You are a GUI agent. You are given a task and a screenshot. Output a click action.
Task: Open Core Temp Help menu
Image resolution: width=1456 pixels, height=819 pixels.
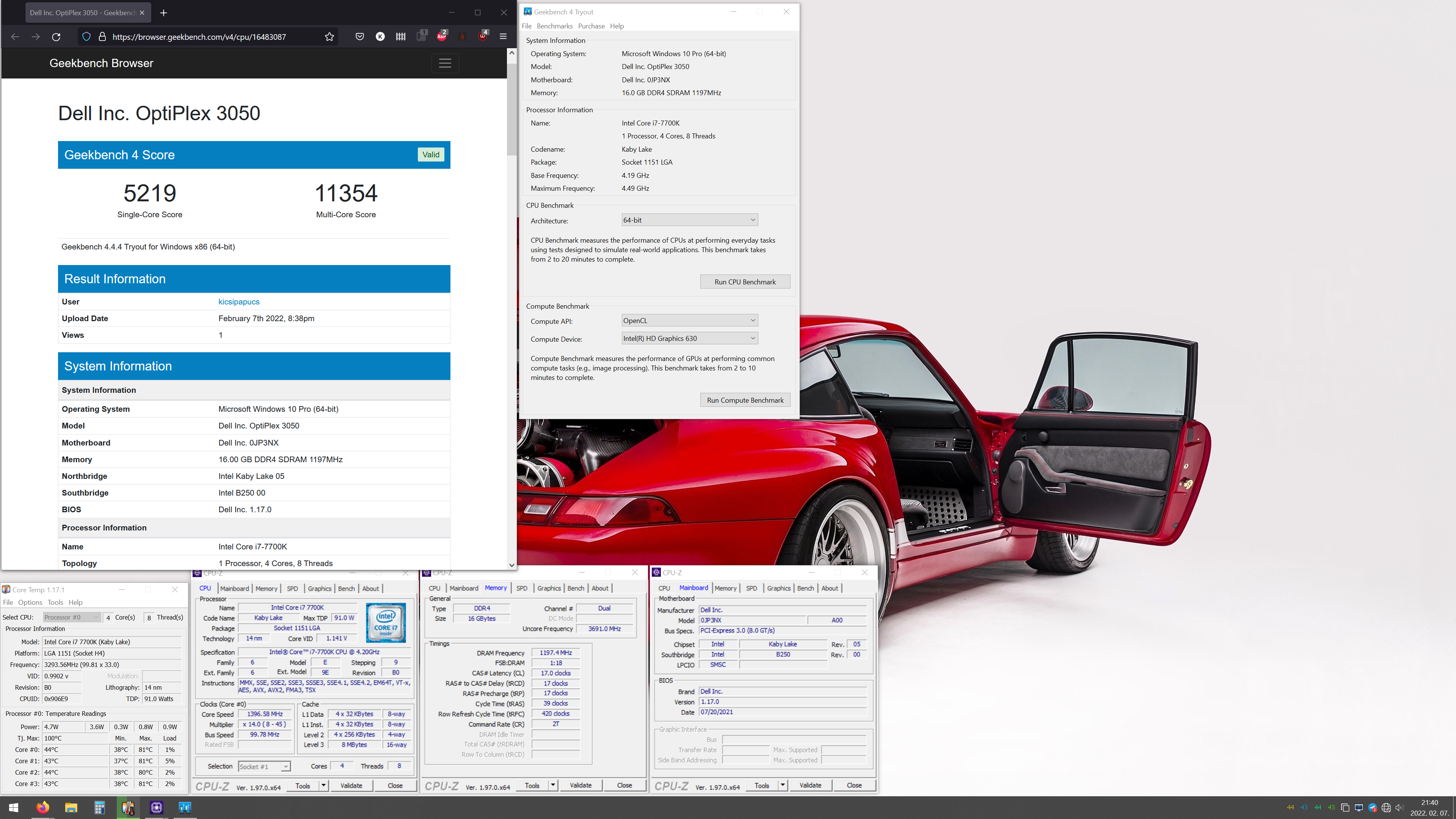76,602
